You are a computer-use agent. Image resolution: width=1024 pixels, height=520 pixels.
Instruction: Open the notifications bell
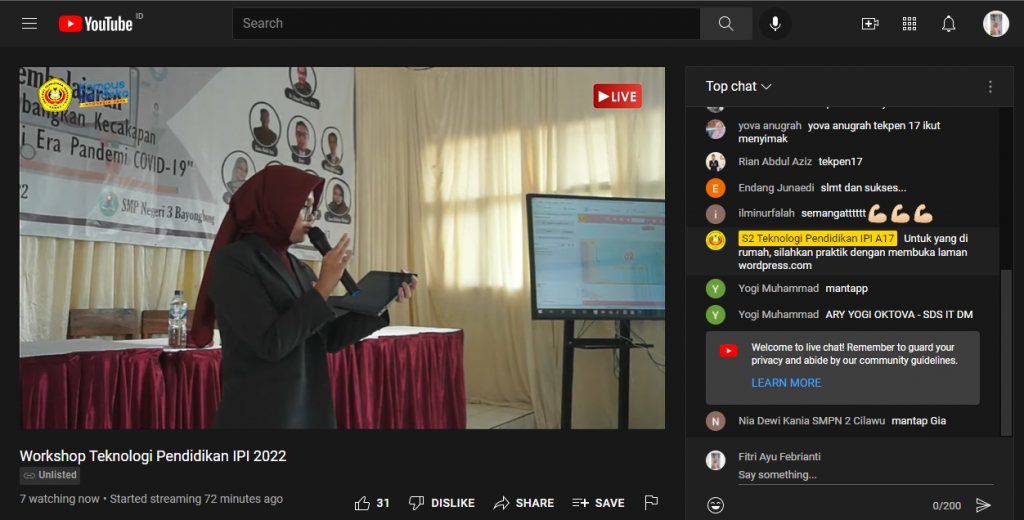pos(948,24)
